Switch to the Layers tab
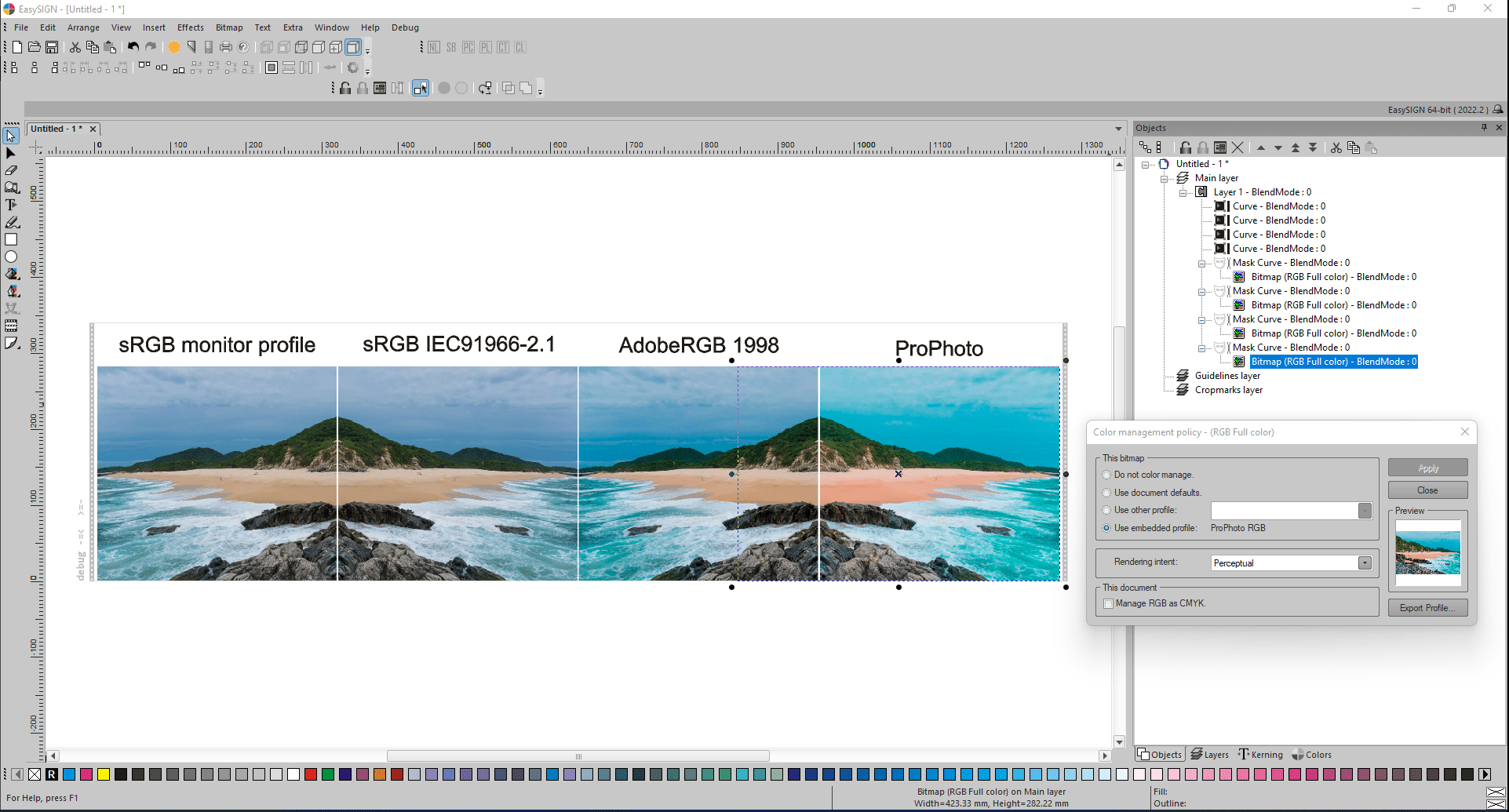The height and width of the screenshot is (812, 1509). pyautogui.click(x=1209, y=755)
